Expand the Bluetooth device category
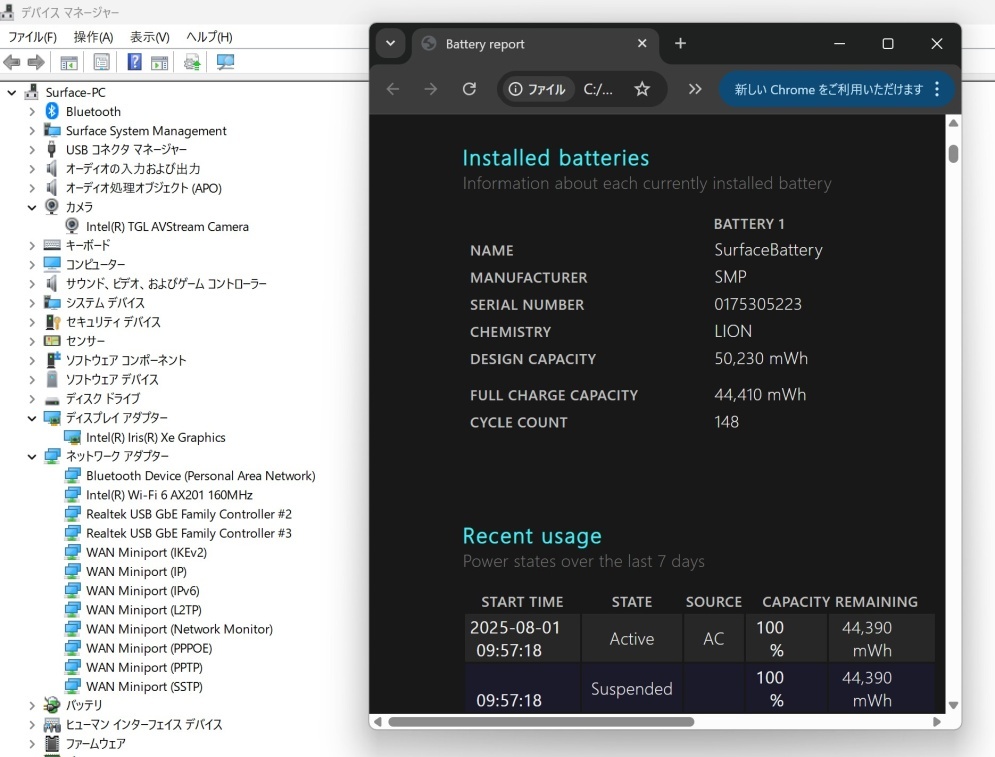995x757 pixels. (x=32, y=112)
